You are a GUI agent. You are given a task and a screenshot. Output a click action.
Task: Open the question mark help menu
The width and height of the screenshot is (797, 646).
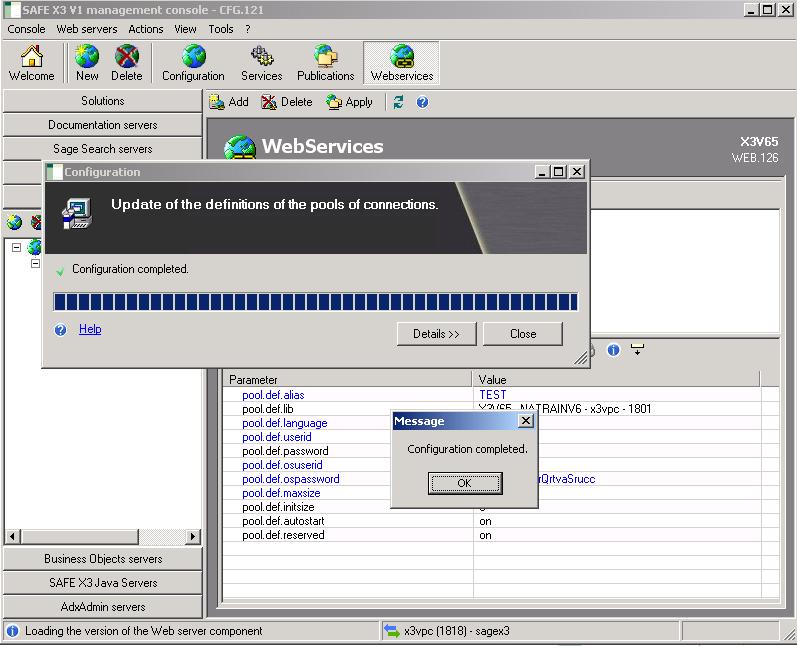point(248,29)
